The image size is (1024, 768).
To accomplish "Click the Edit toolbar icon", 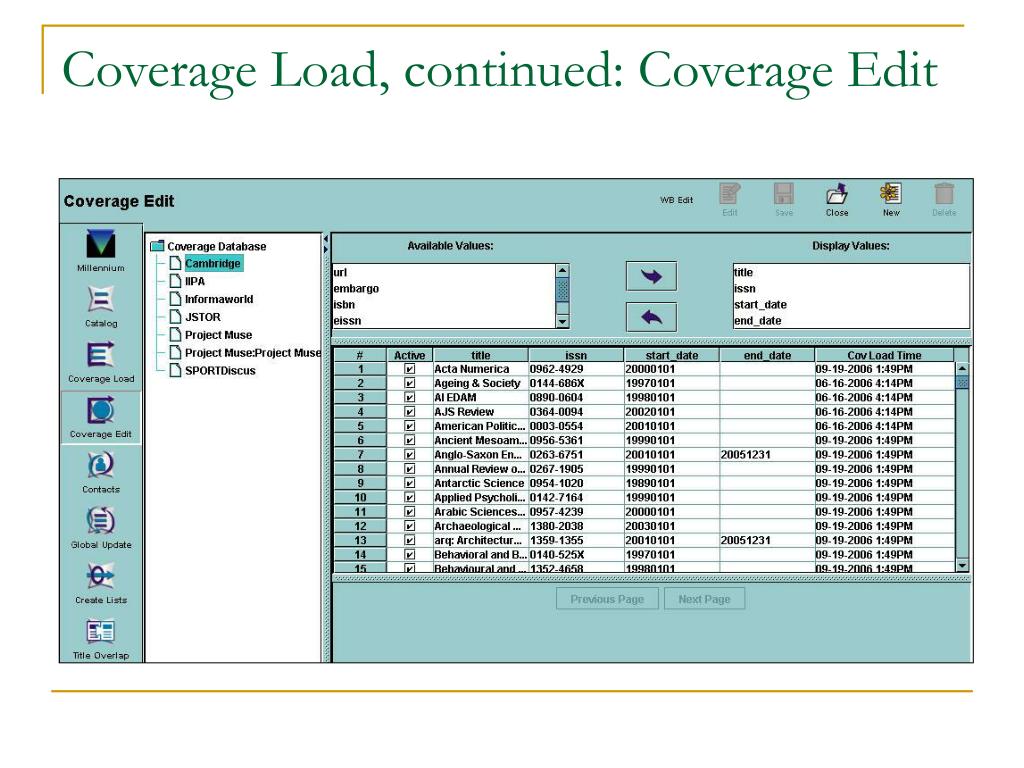I will pyautogui.click(x=729, y=194).
